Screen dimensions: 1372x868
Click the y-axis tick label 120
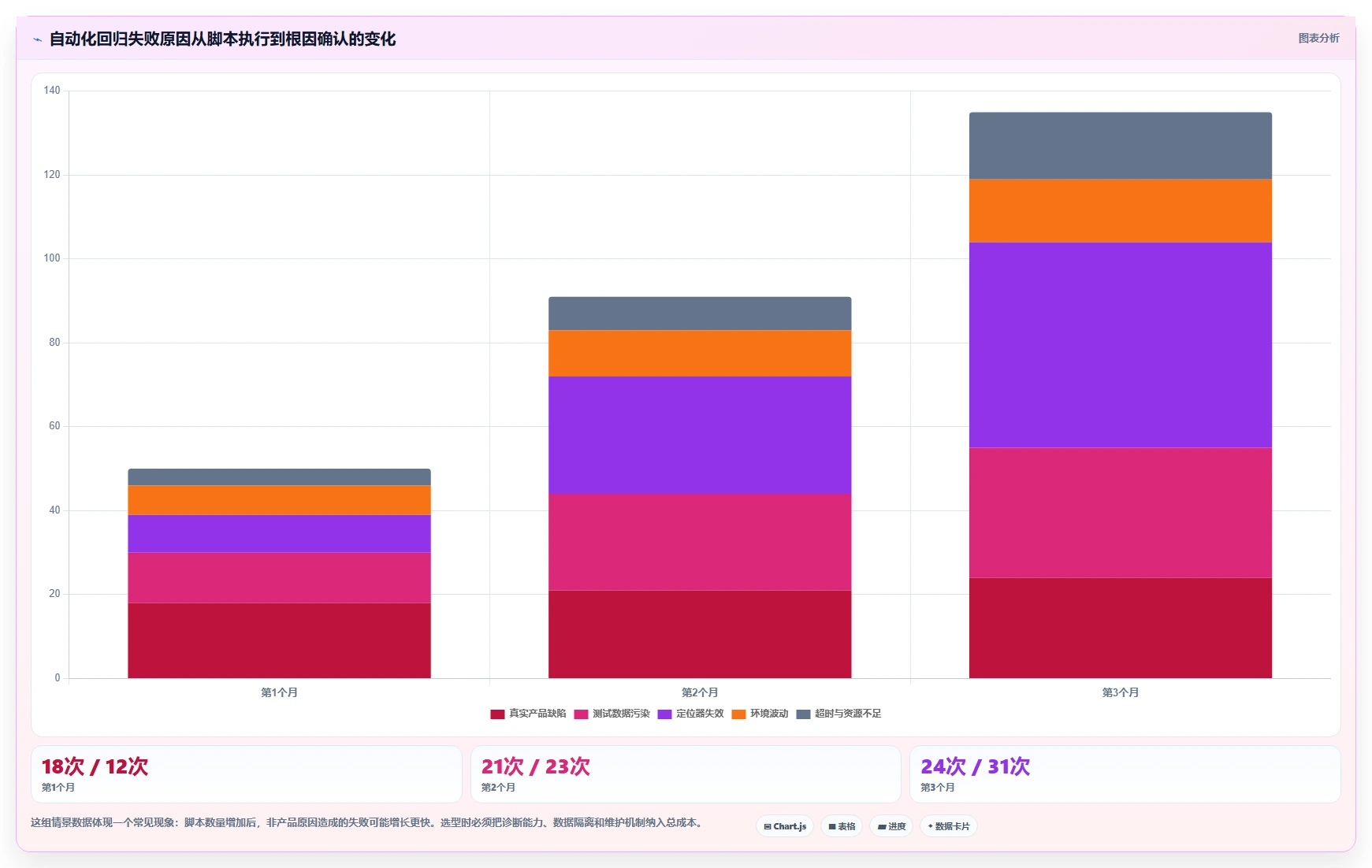tap(52, 175)
